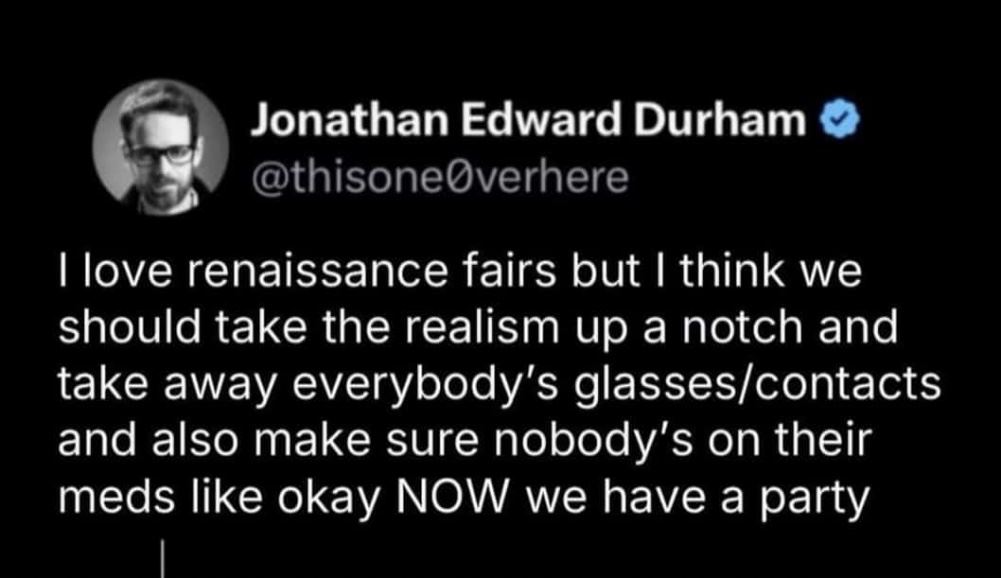
Task: Click the word notch in the tweet
Action: (x=743, y=327)
